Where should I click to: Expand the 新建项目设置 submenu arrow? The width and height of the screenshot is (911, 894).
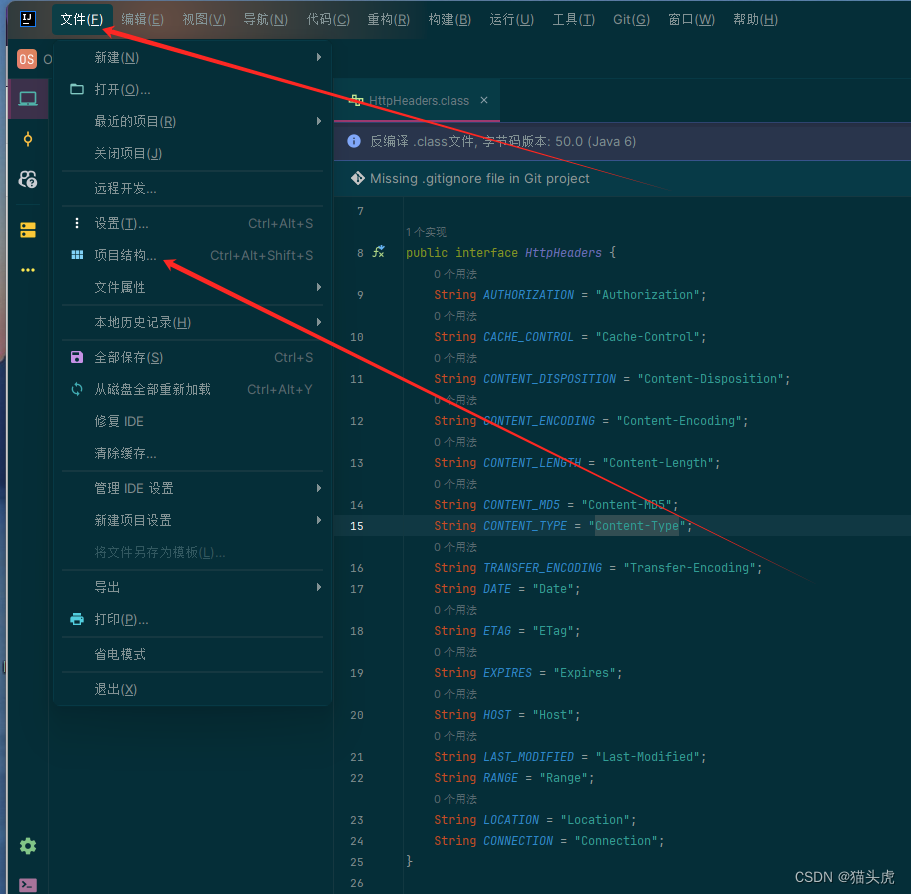(318, 520)
